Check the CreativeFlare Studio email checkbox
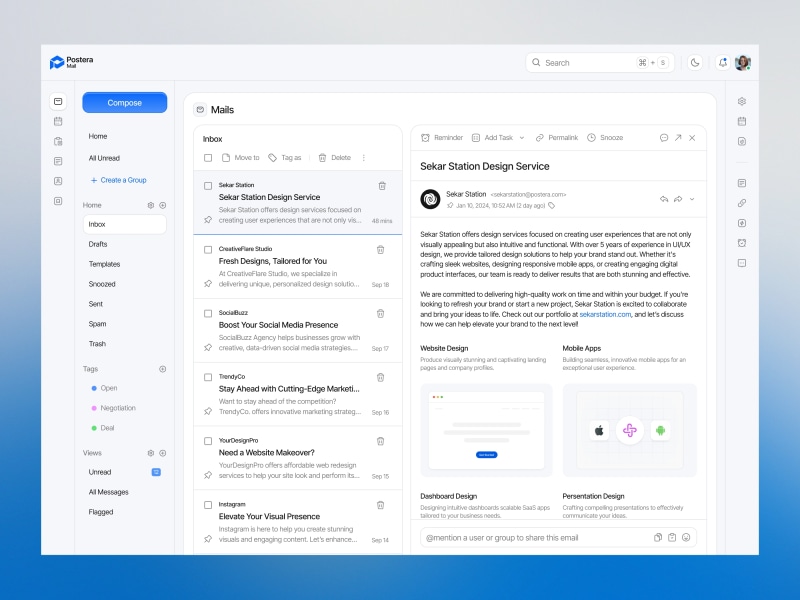This screenshot has height=600, width=800. [208, 250]
